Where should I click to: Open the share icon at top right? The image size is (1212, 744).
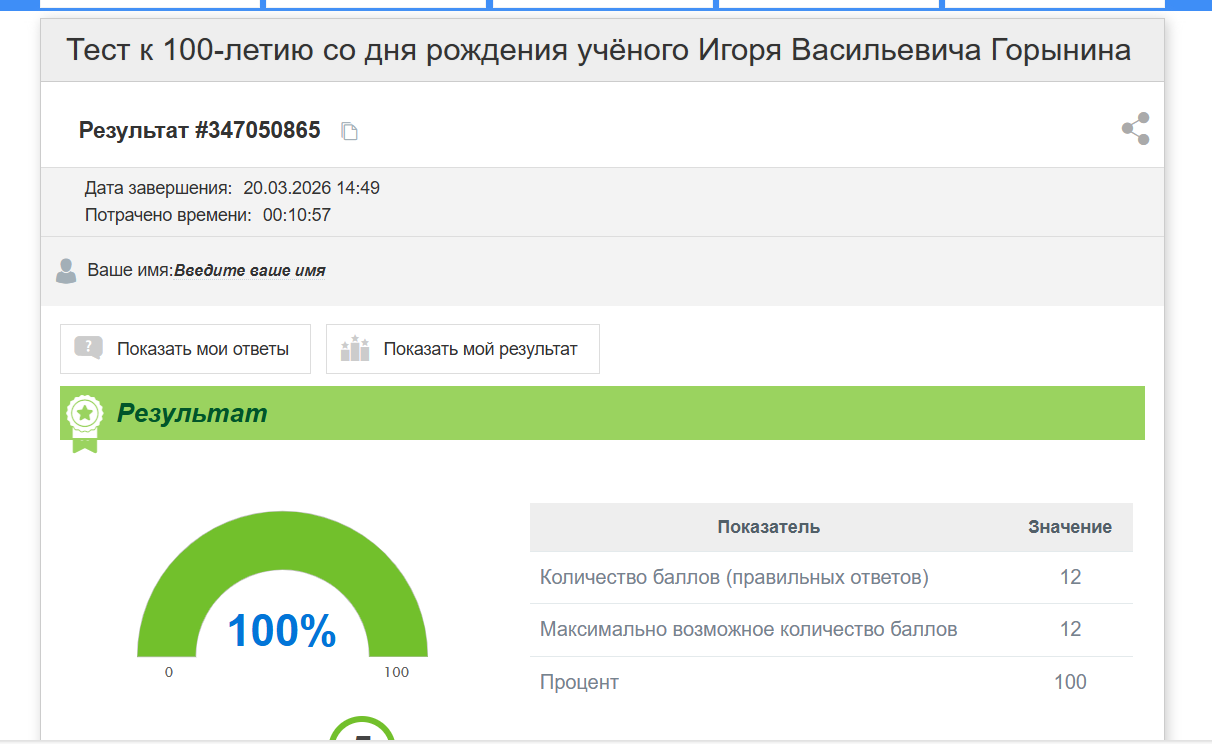point(1135,129)
